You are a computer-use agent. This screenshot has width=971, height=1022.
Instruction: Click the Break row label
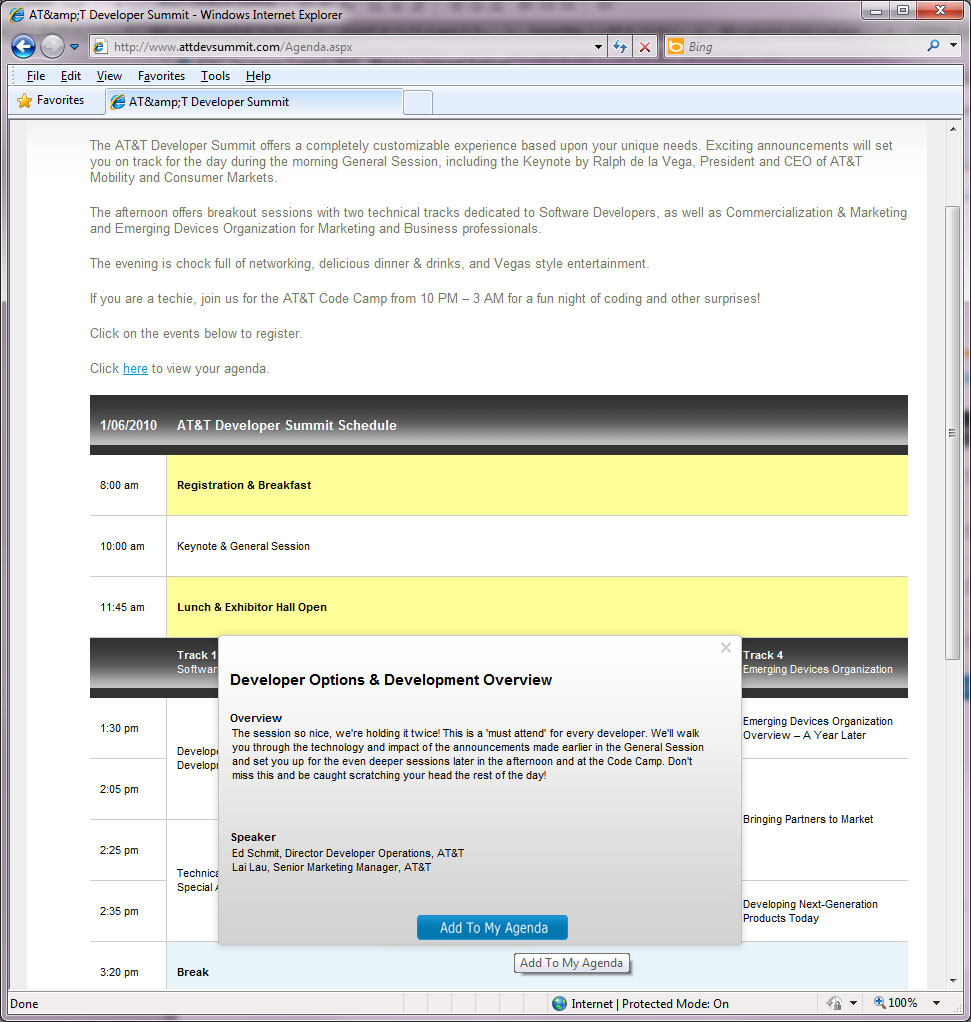193,972
